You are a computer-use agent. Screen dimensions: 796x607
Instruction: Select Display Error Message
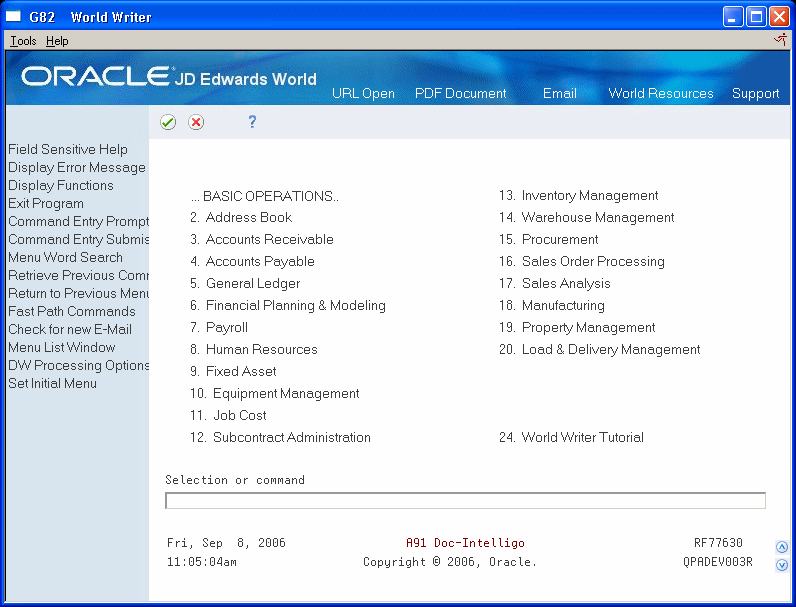77,167
